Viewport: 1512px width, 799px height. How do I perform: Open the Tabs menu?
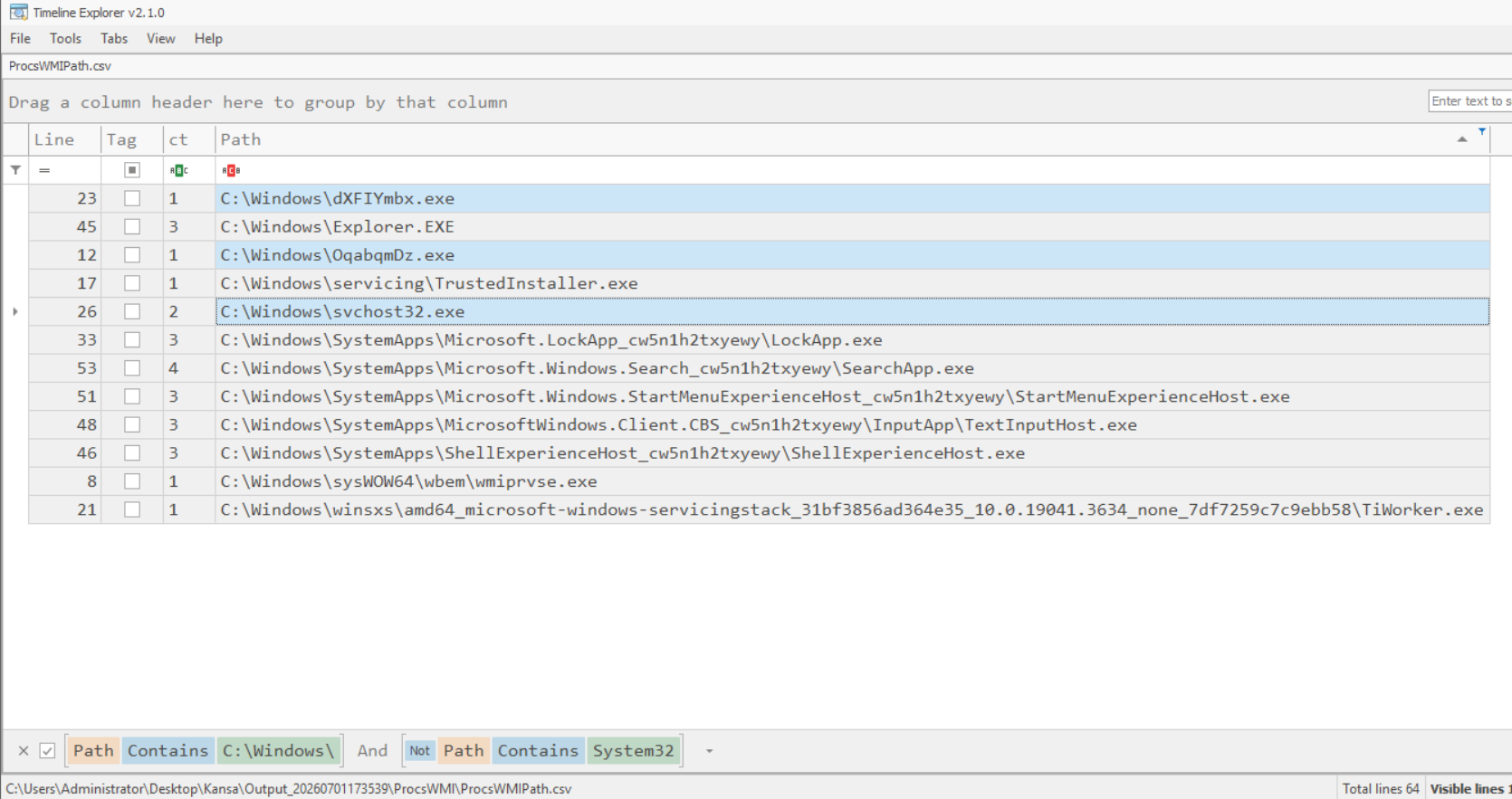pos(114,39)
